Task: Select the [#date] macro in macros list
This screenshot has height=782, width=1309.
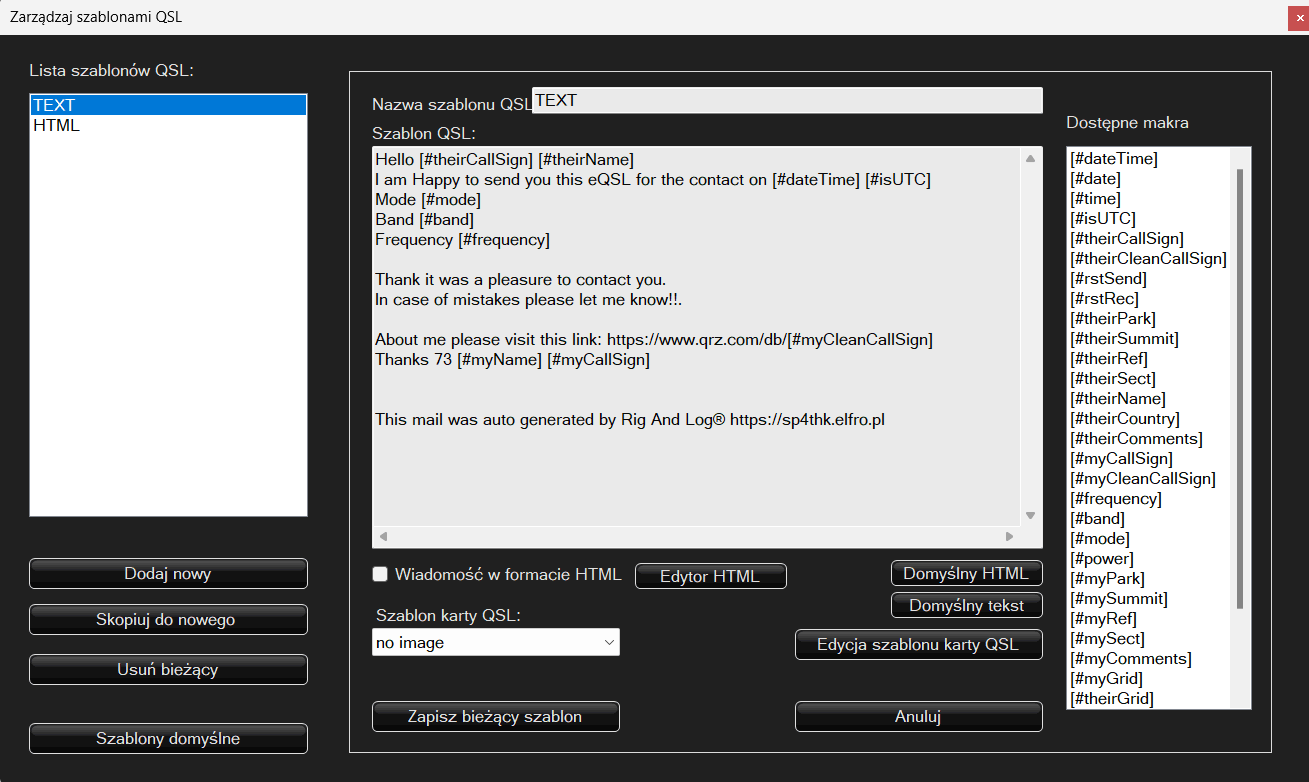Action: tap(1096, 179)
